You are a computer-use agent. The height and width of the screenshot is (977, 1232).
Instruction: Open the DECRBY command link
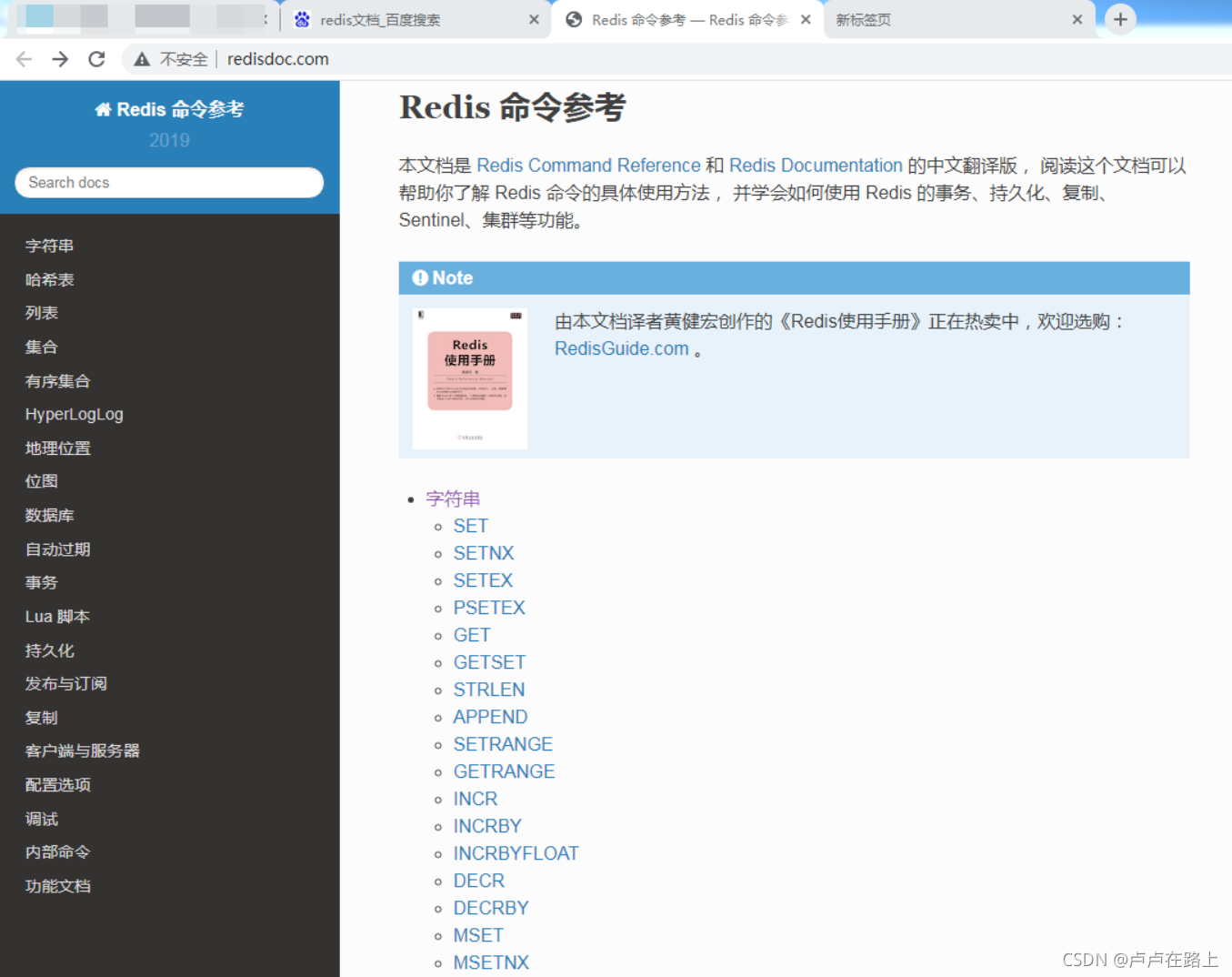[x=491, y=908]
